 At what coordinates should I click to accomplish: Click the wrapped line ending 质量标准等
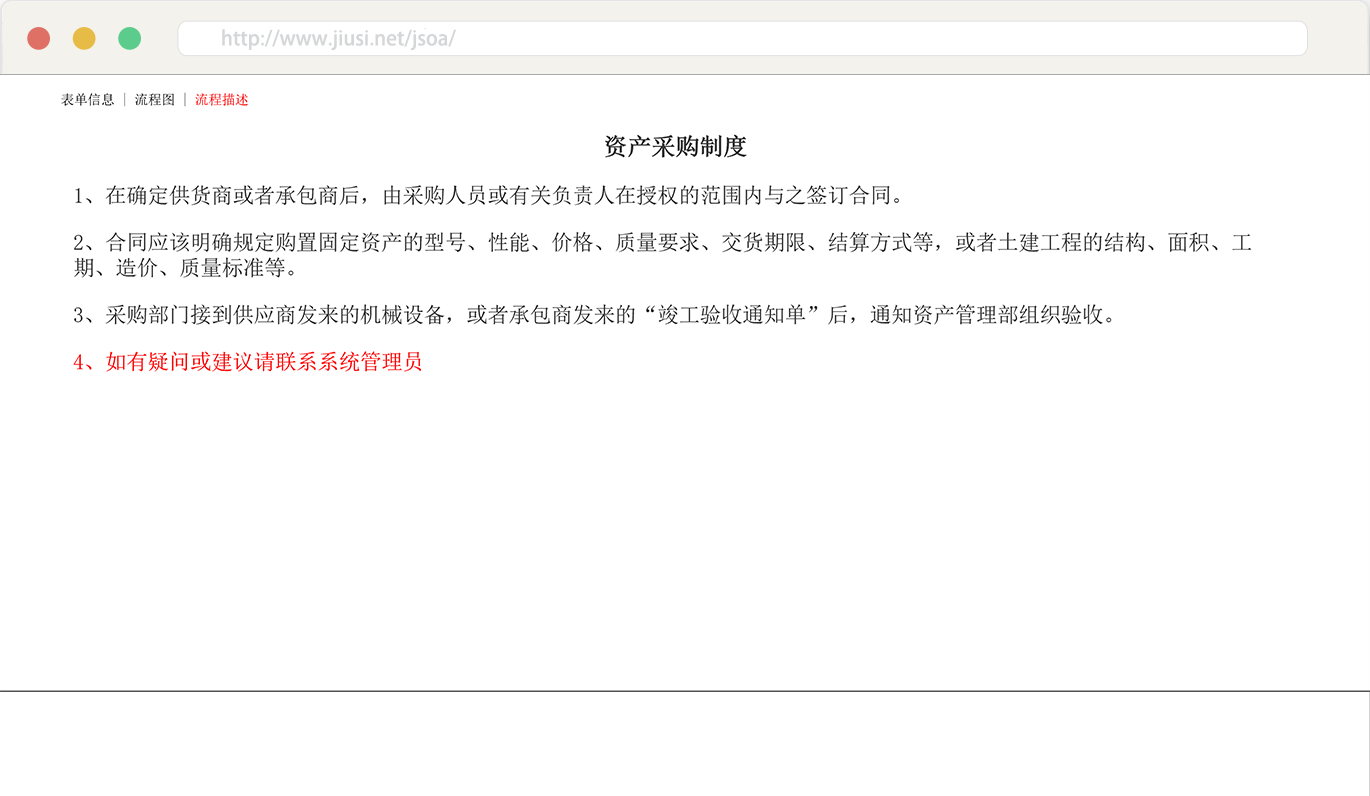185,268
